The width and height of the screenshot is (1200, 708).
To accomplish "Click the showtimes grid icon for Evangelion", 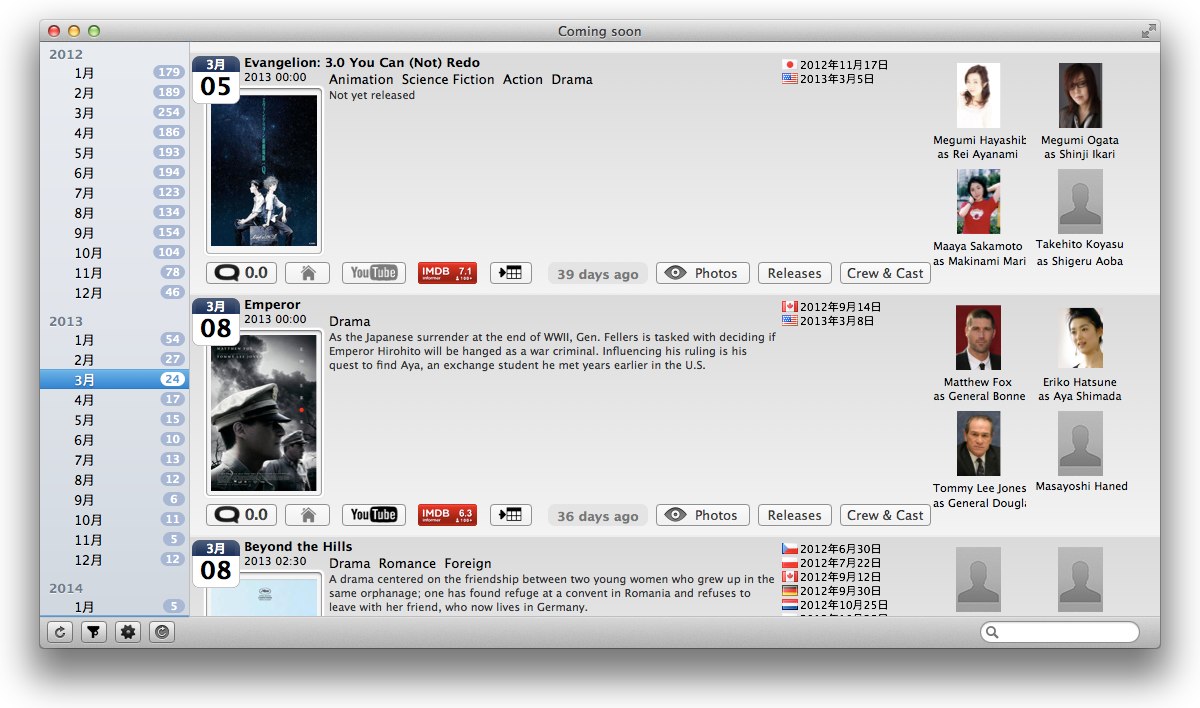I will click(511, 273).
